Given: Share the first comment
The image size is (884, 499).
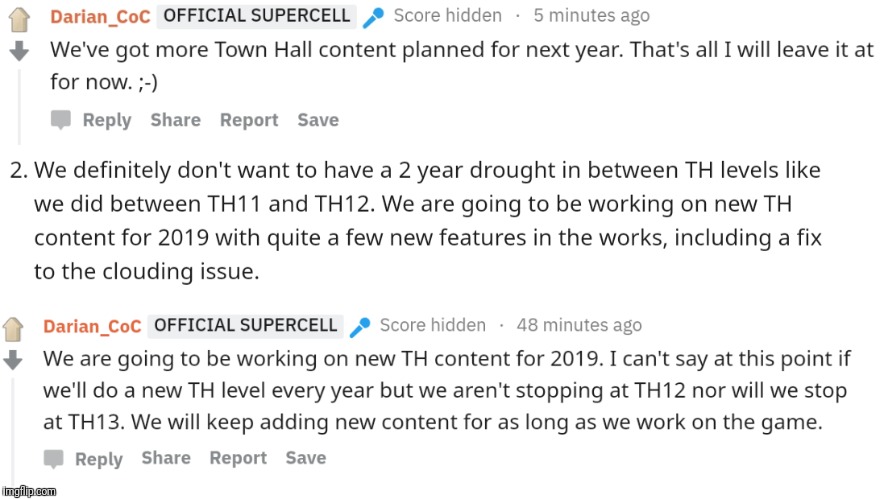Looking at the screenshot, I should (175, 120).
